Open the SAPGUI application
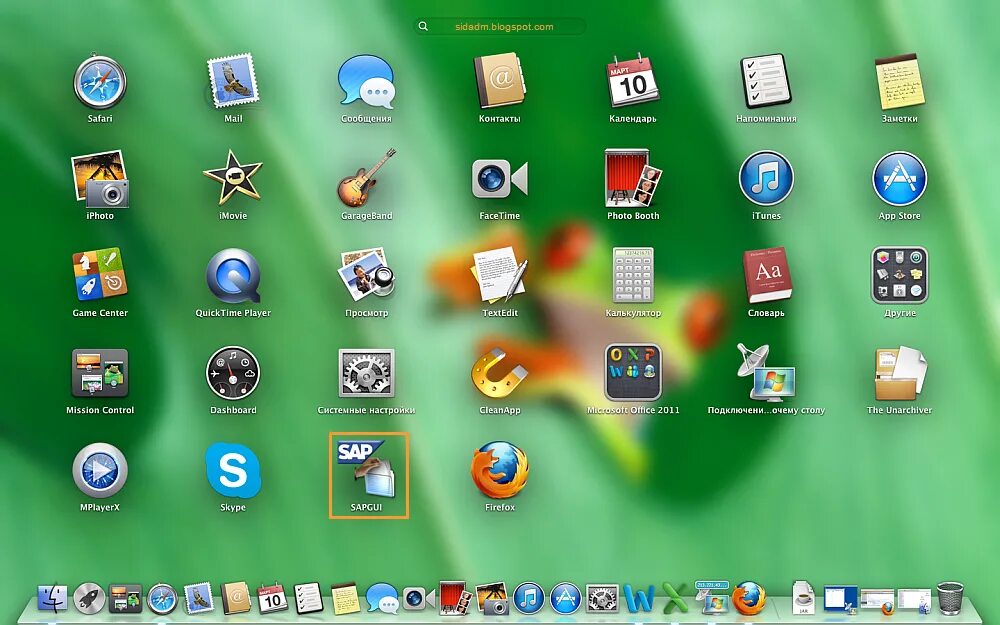1000x625 pixels. pyautogui.click(x=367, y=469)
